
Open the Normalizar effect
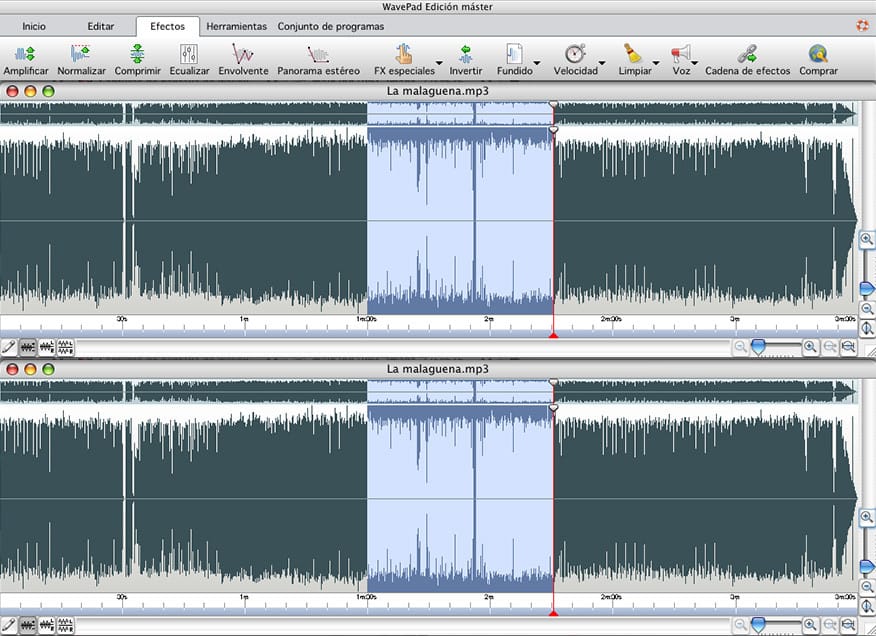click(82, 60)
